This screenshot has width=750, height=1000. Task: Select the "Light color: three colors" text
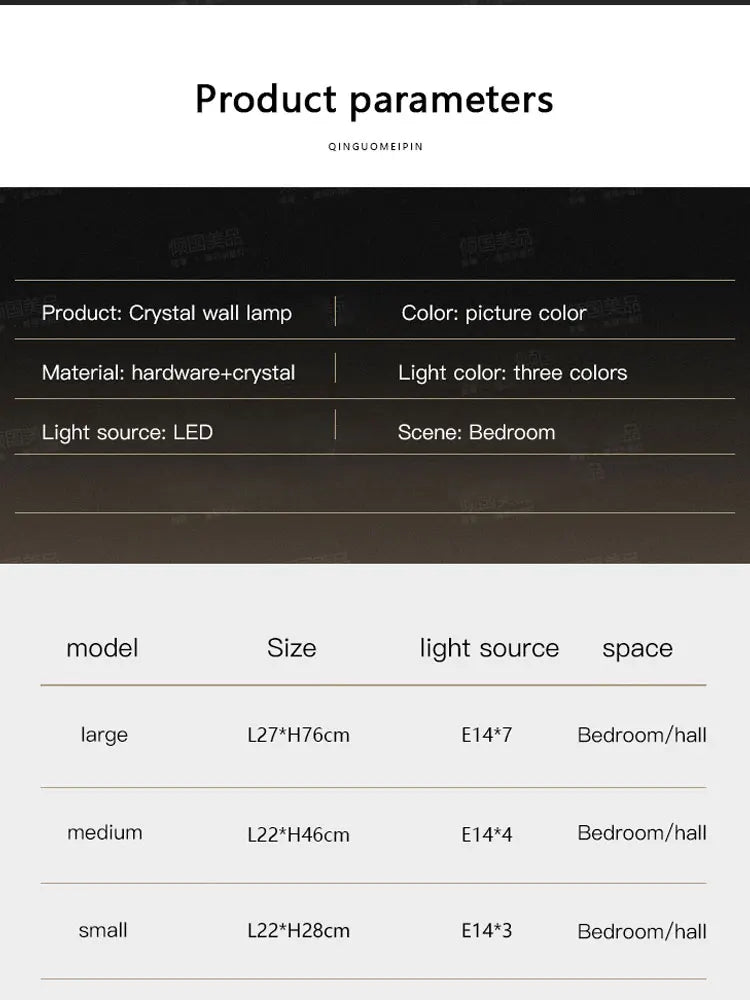(x=512, y=373)
